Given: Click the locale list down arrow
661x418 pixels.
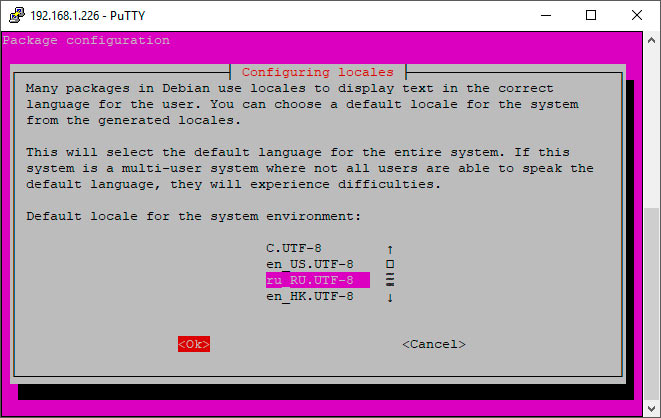Looking at the screenshot, I should coord(390,297).
